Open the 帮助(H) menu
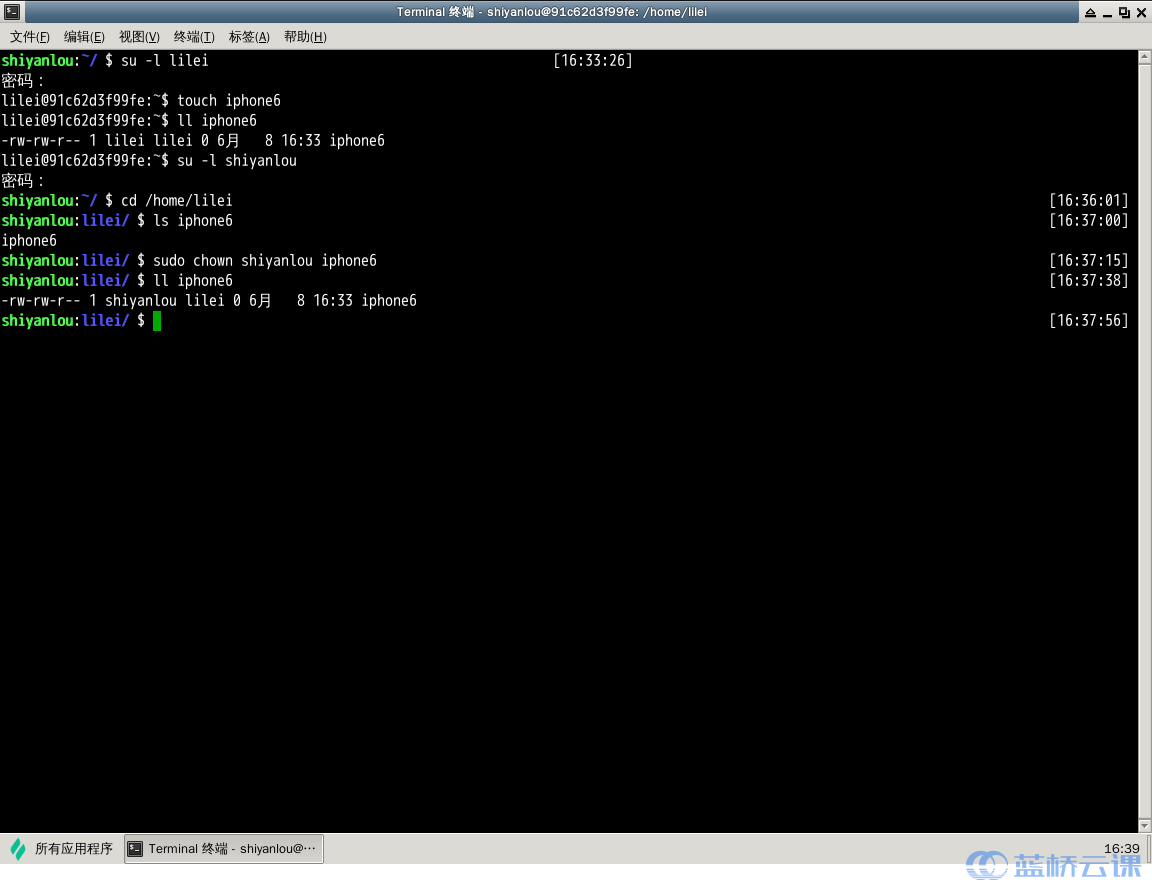Viewport: 1152px width, 896px height. click(x=305, y=37)
